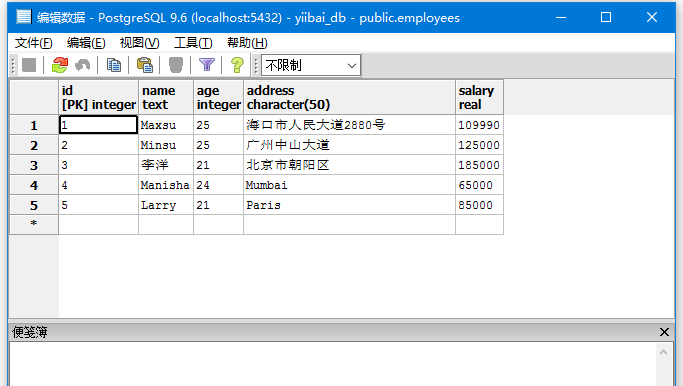Click the Delete row trash icon
This screenshot has height=386, width=683.
pyautogui.click(x=176, y=65)
